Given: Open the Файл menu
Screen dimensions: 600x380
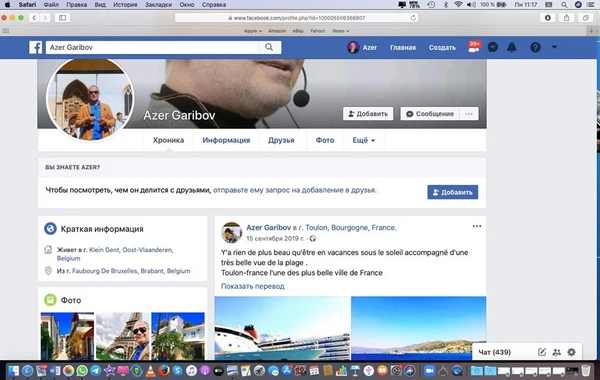Looking at the screenshot, I should click(51, 5).
